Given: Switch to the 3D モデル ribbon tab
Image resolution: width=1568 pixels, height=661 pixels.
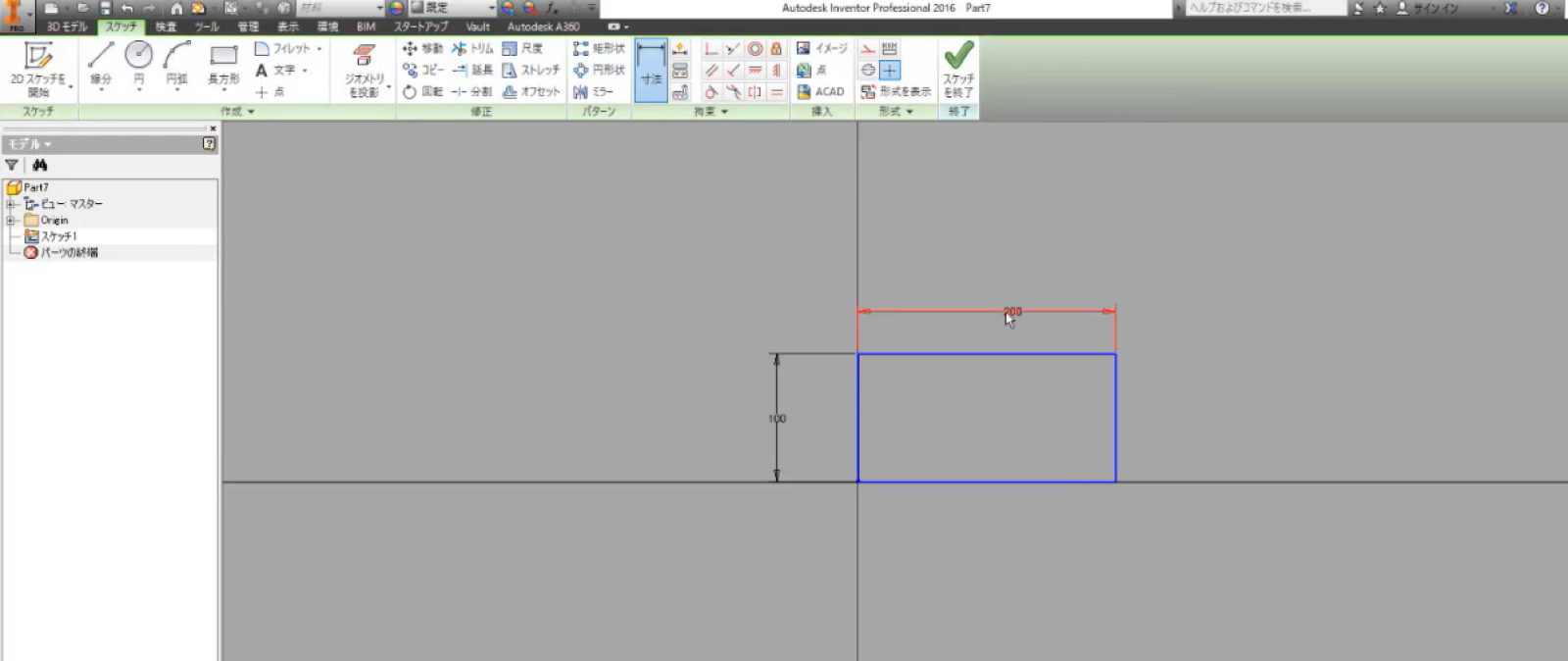Looking at the screenshot, I should [x=67, y=26].
